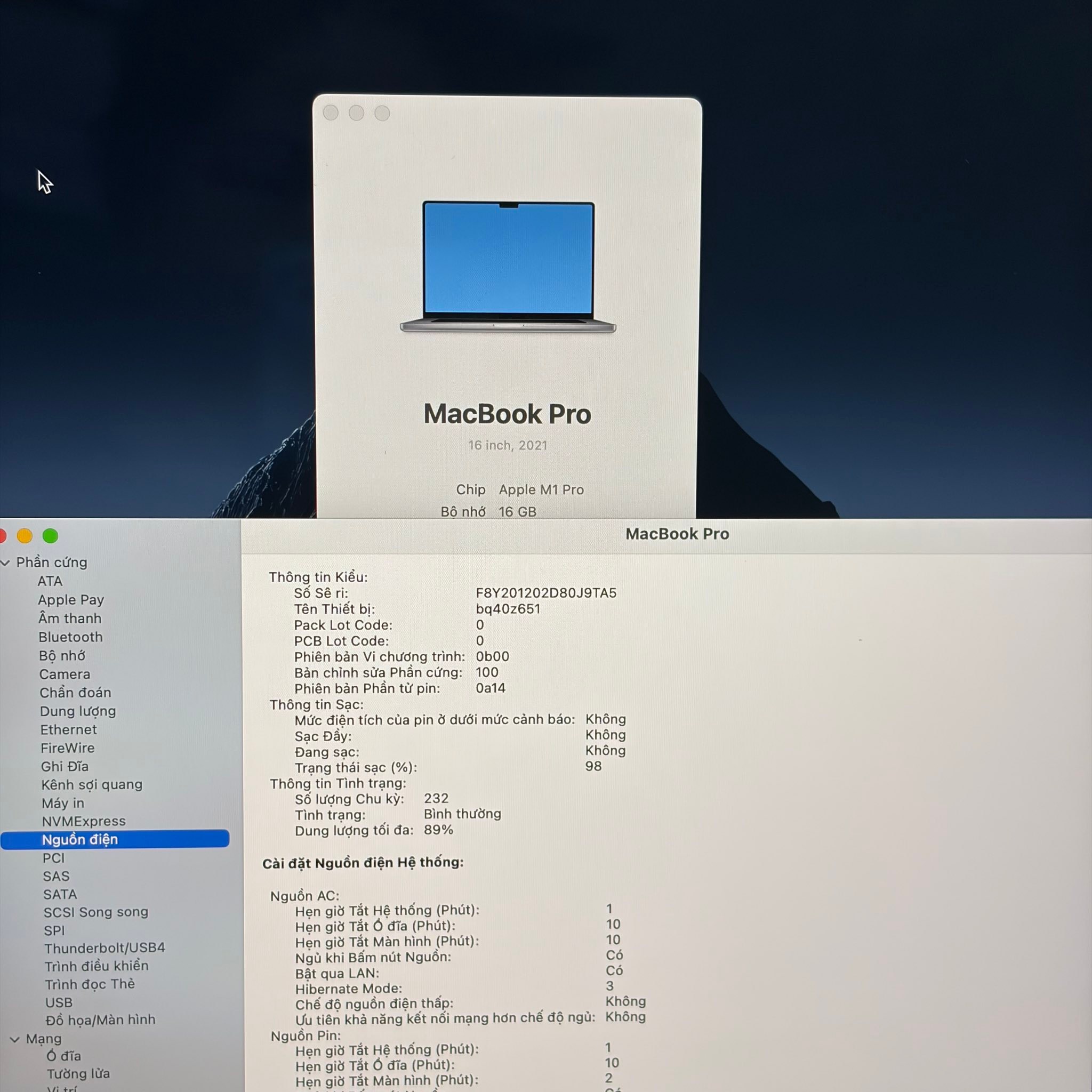Viewport: 1092px width, 1092px height.
Task: Collapse the Phần cứng hardware section
Action: [6, 563]
